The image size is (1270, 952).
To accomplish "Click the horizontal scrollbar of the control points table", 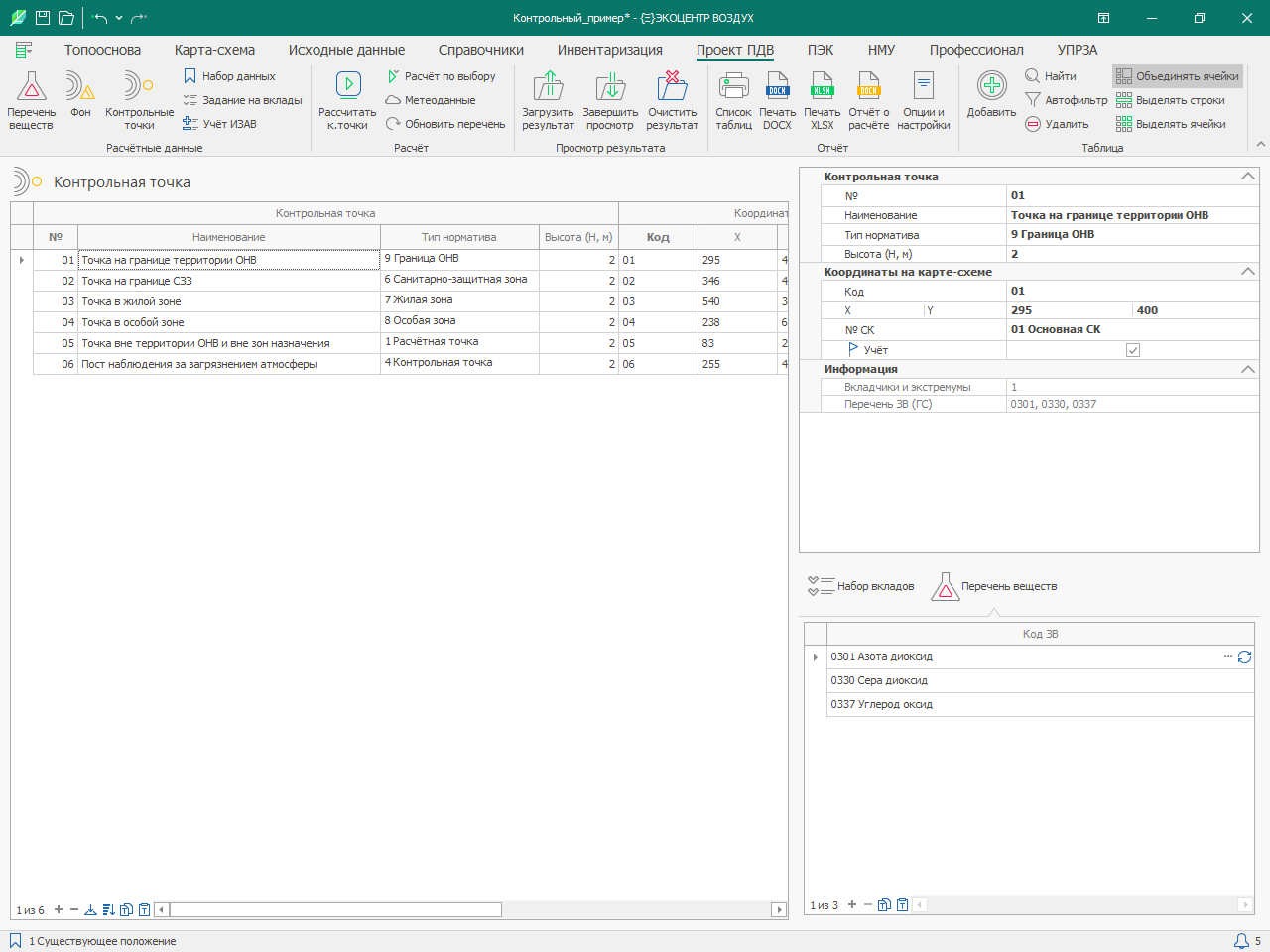I will tap(335, 909).
